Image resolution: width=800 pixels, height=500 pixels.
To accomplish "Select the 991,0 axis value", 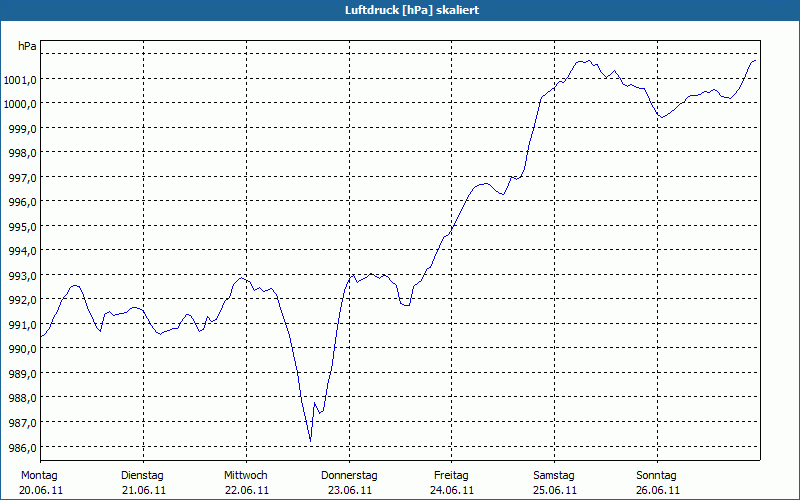I will coord(22,324).
